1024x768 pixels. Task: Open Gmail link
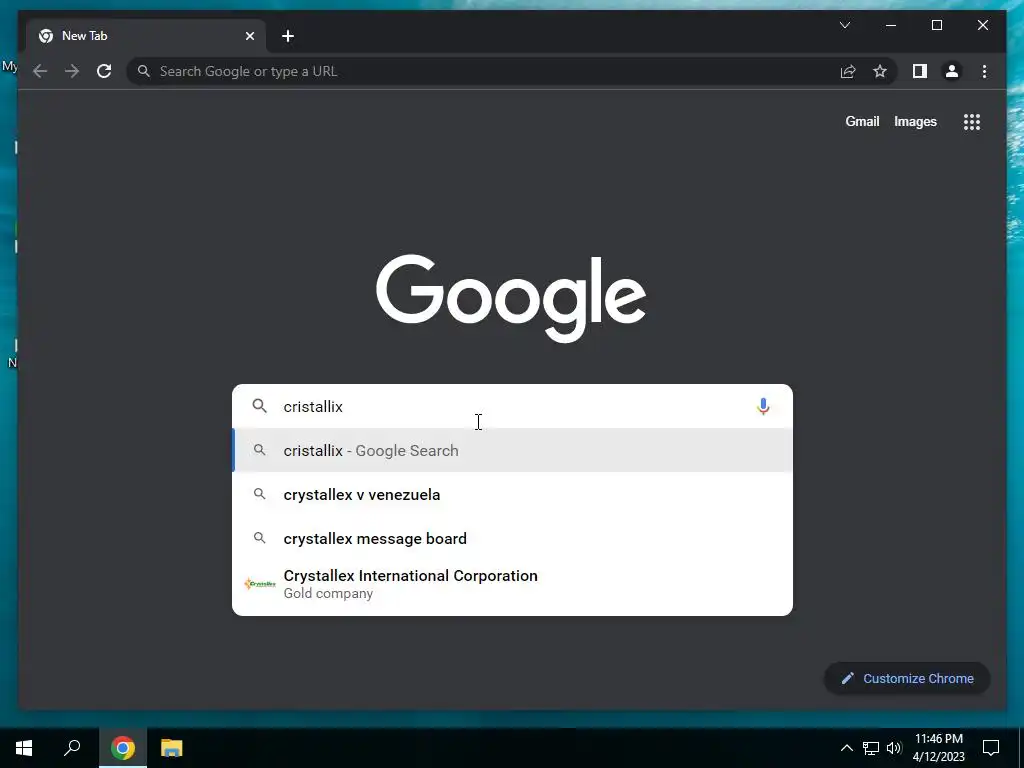point(862,121)
